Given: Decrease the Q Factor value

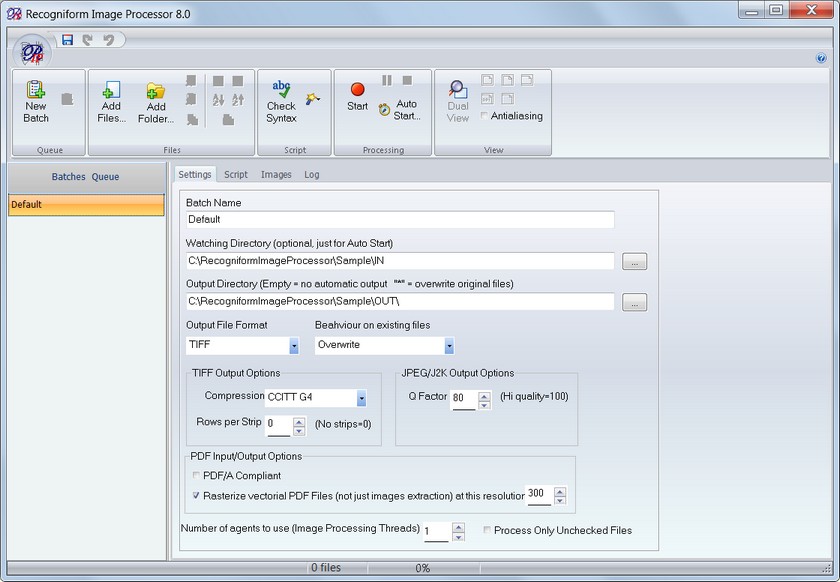Looking at the screenshot, I should coord(484,405).
